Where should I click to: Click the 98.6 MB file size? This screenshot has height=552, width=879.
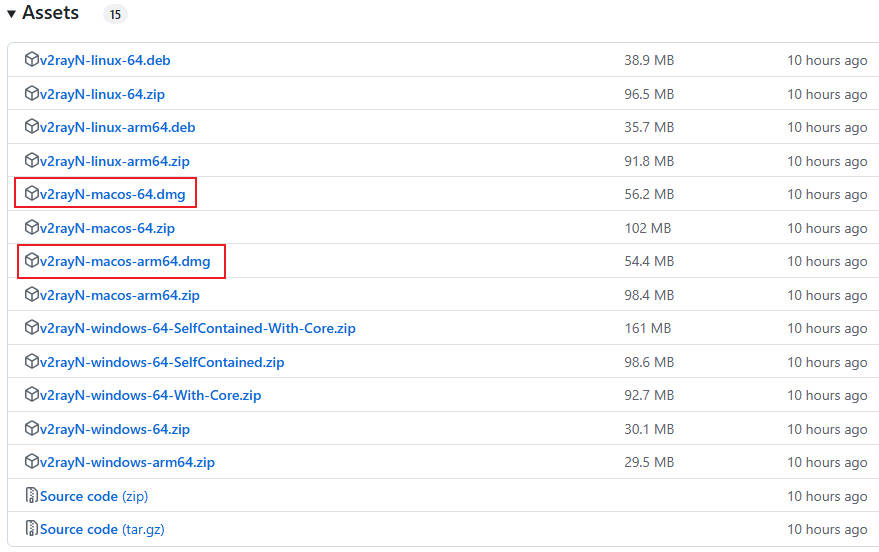pos(649,362)
